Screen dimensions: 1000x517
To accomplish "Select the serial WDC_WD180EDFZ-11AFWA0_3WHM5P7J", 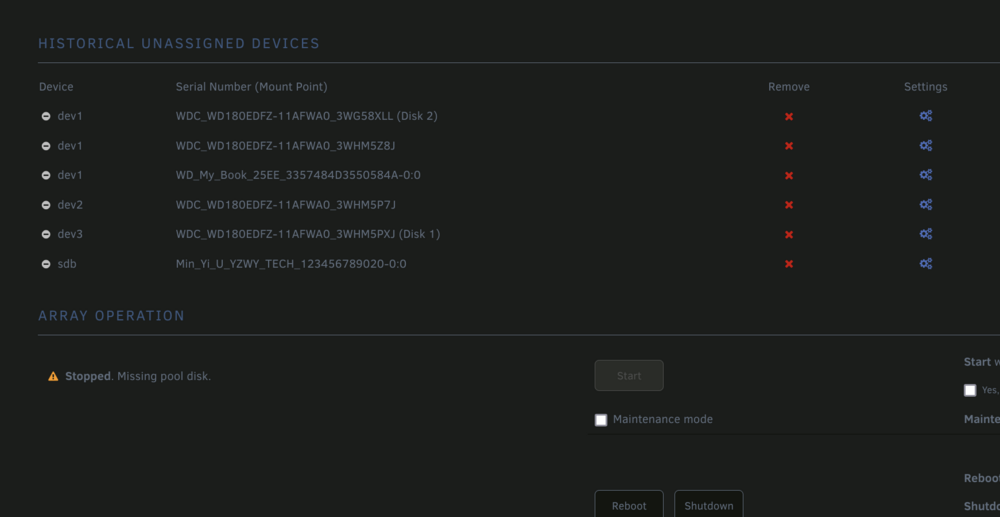I will pyautogui.click(x=286, y=205).
